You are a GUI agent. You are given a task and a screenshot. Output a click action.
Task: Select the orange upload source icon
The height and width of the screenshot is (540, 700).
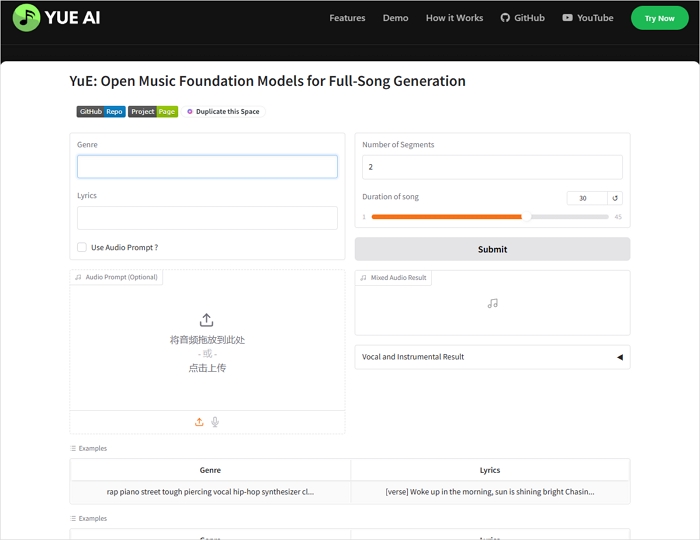click(x=199, y=422)
